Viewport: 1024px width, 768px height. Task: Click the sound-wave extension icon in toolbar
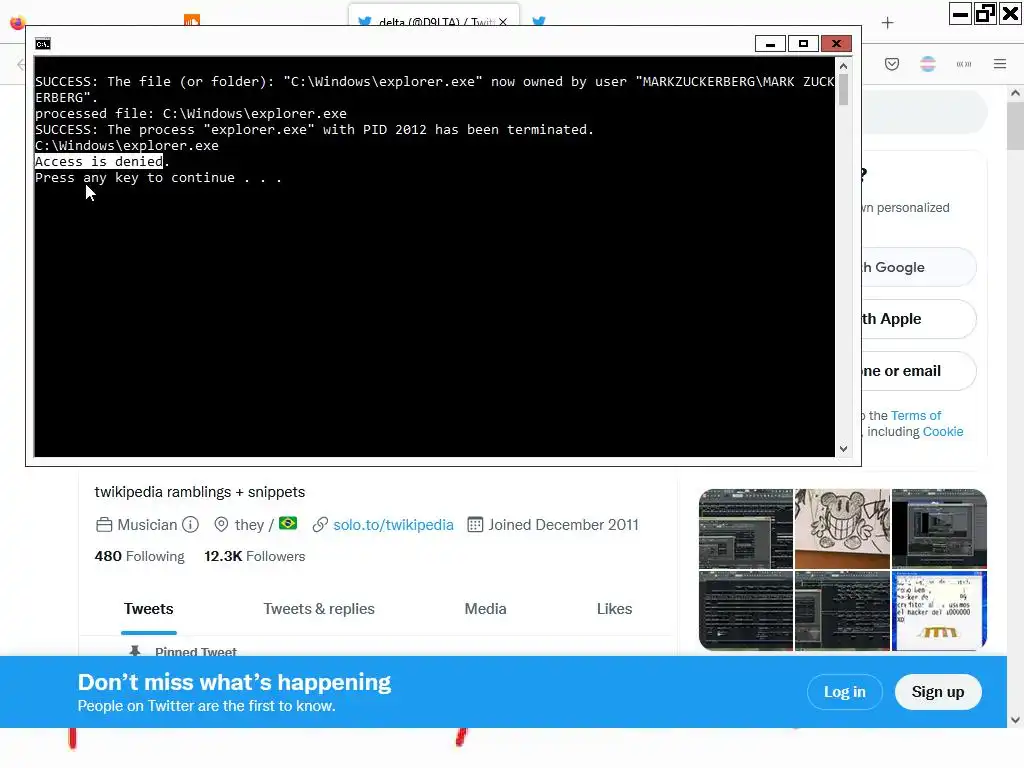(x=964, y=64)
